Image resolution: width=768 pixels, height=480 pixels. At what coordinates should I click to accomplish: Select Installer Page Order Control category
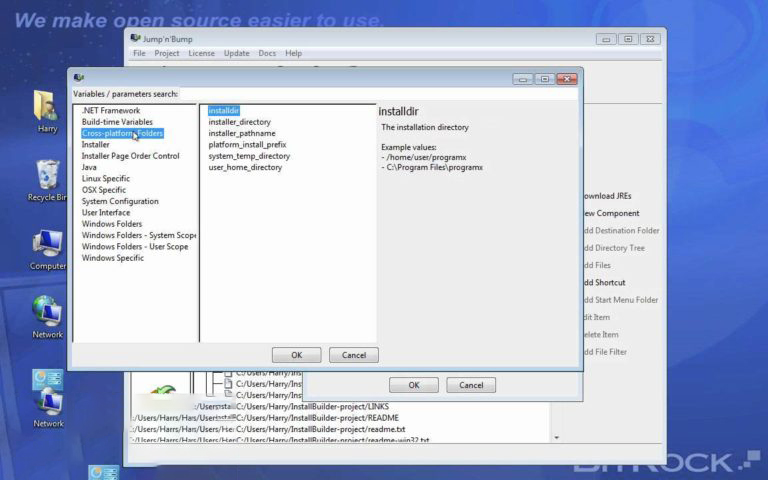point(130,156)
